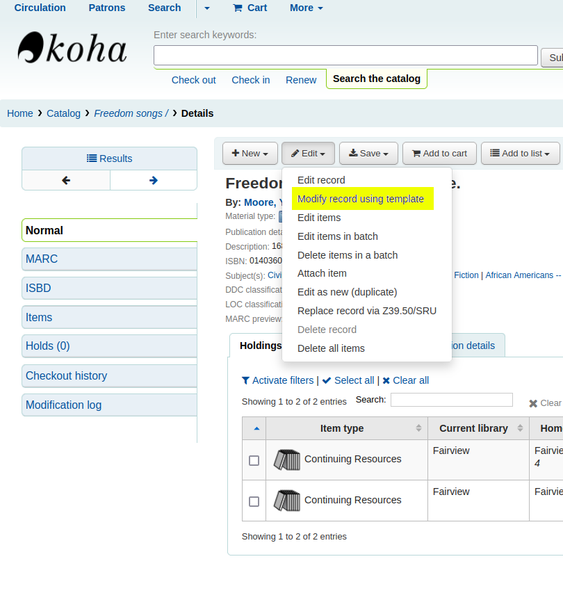Viewport: 563px width, 600px height.
Task: Open the Items view in sidebar
Action: [109, 317]
